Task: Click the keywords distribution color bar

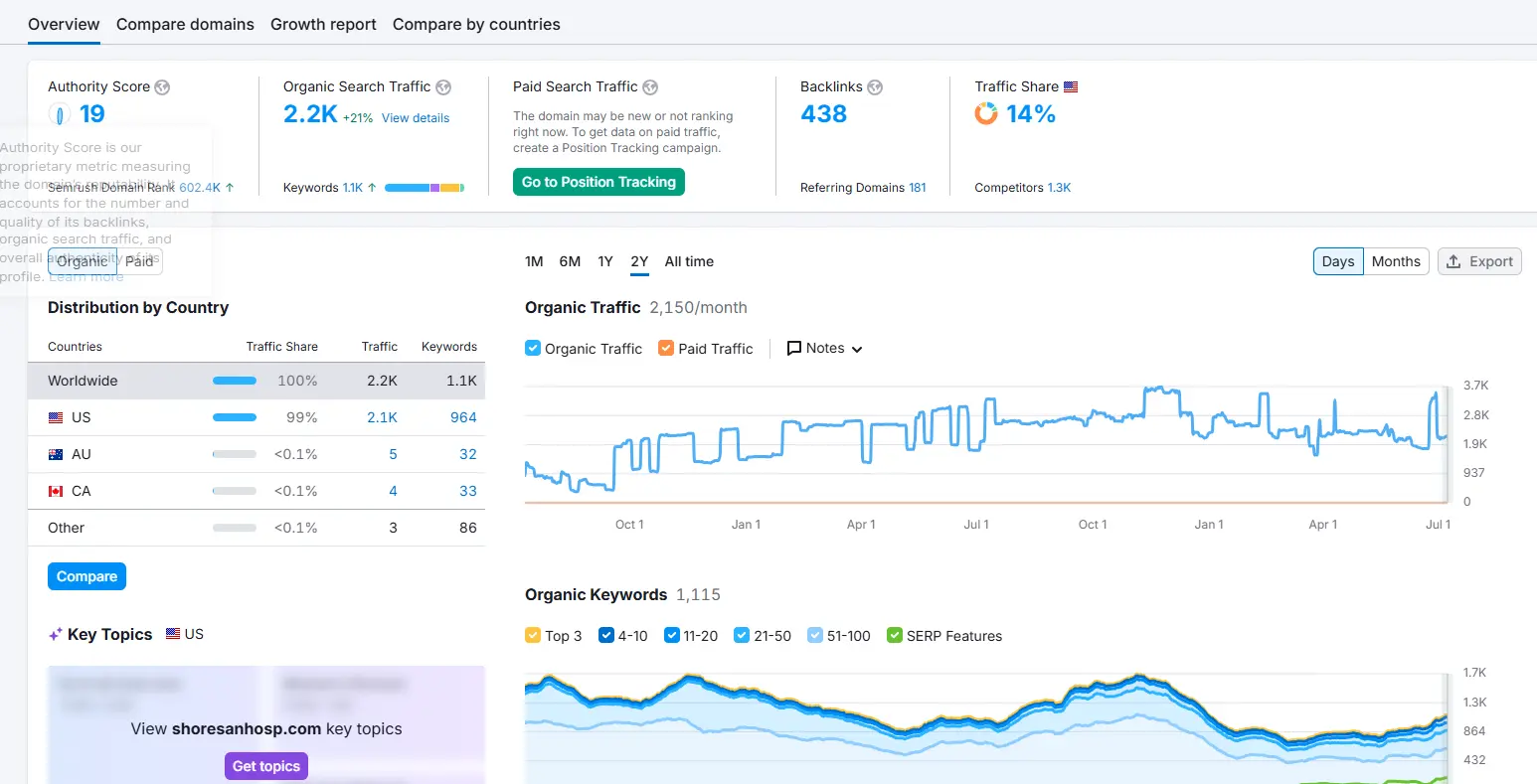Action: (x=424, y=188)
